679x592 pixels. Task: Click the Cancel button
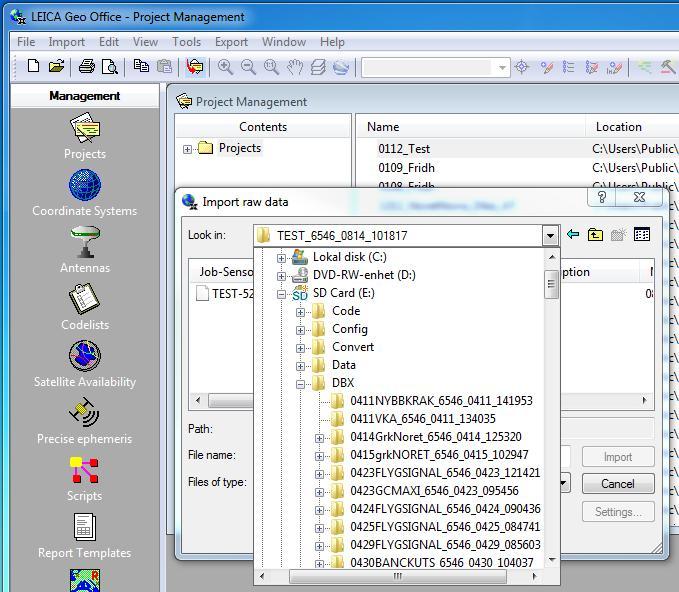click(x=618, y=483)
